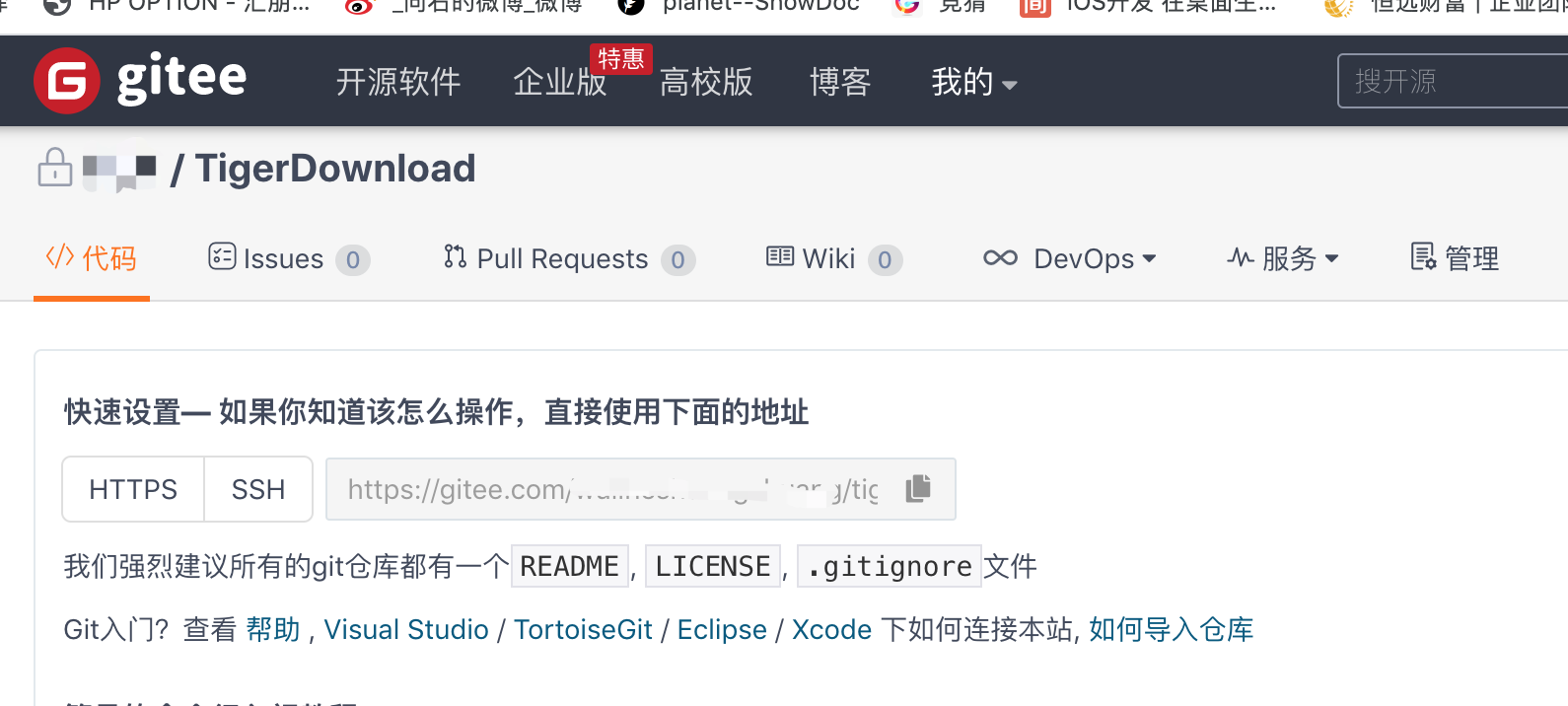Click the Issues count badge 0
The width and height of the screenshot is (1568, 706).
353,260
